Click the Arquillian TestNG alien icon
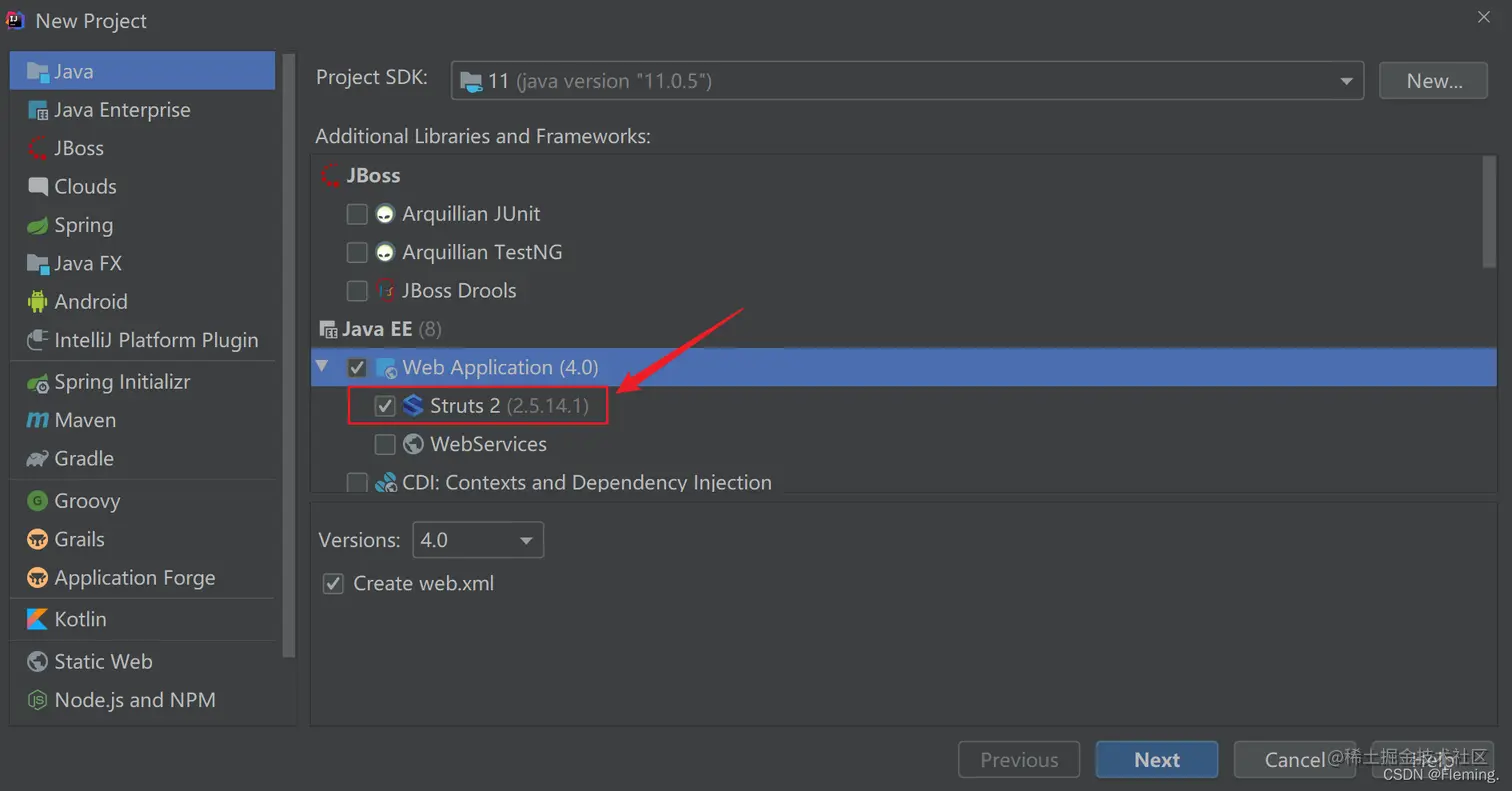1512x791 pixels. (385, 252)
